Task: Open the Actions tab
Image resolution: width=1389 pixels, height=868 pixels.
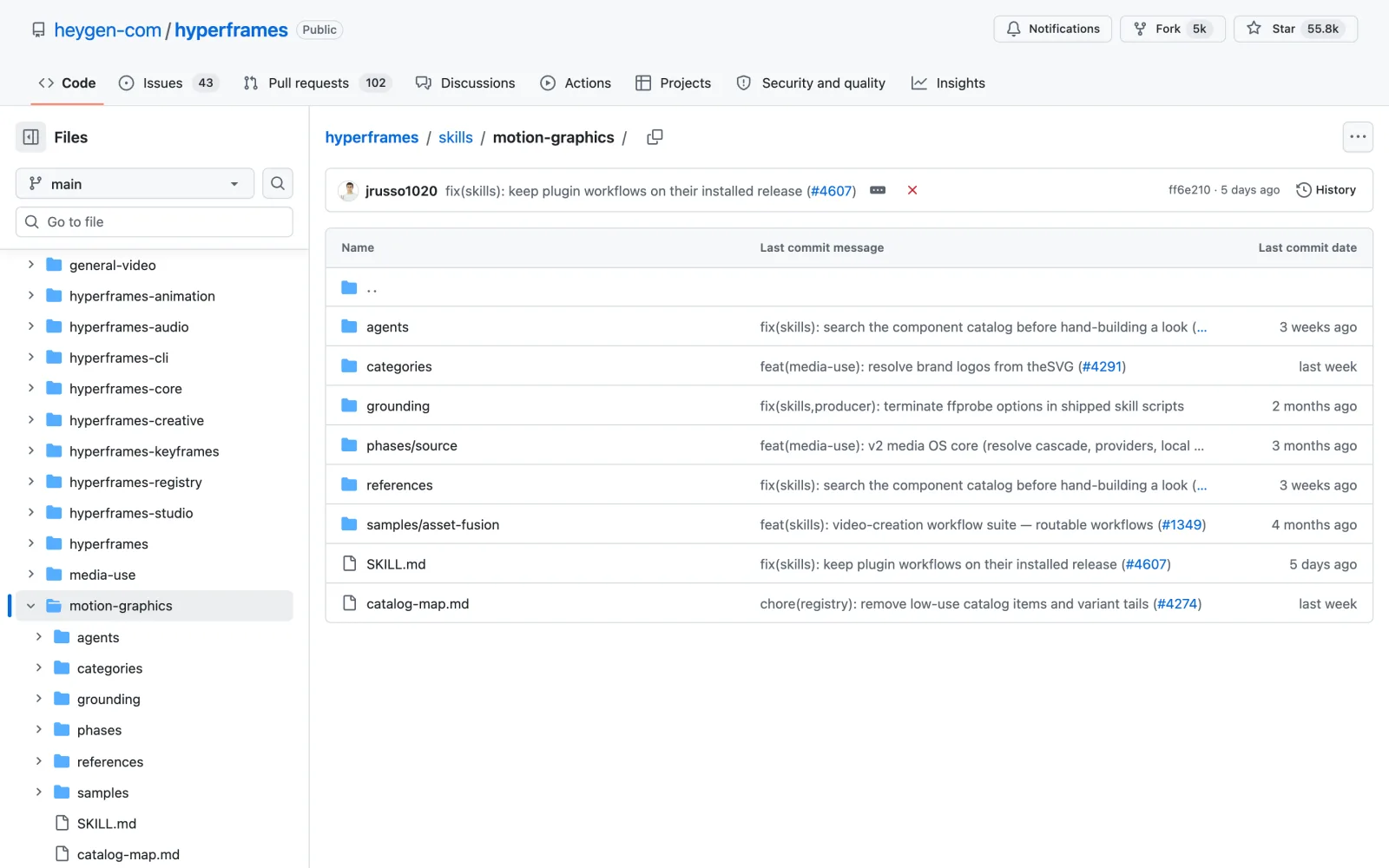Action: click(576, 83)
